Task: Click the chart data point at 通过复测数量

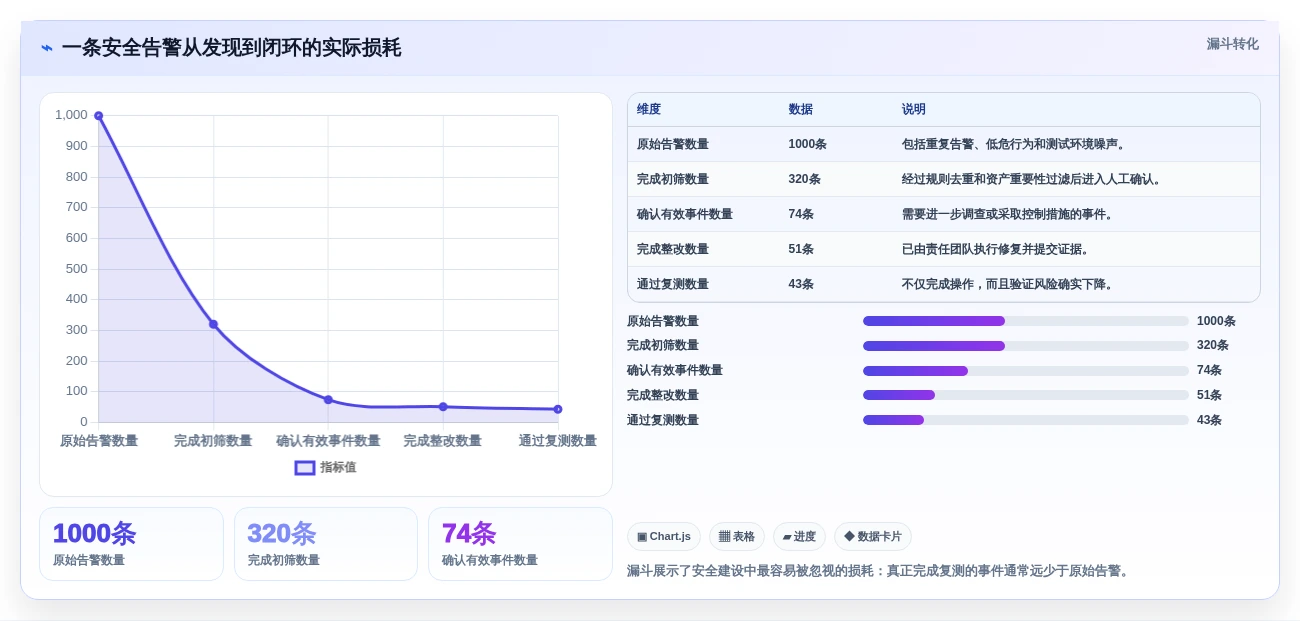Action: click(558, 409)
